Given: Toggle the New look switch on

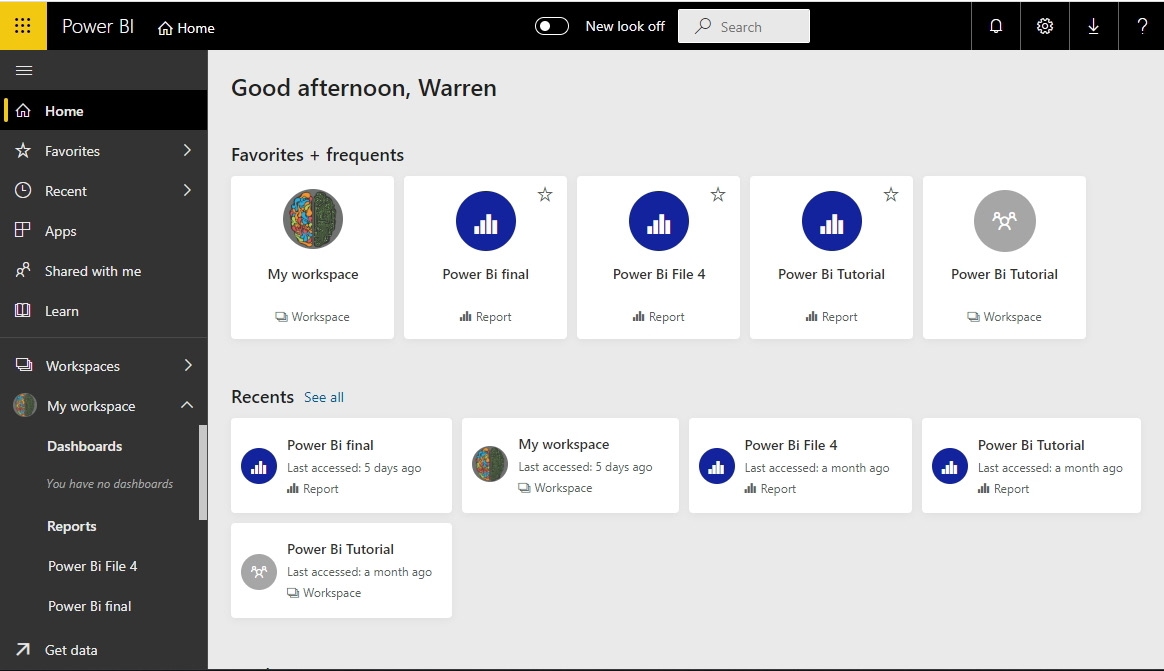Looking at the screenshot, I should click(551, 25).
